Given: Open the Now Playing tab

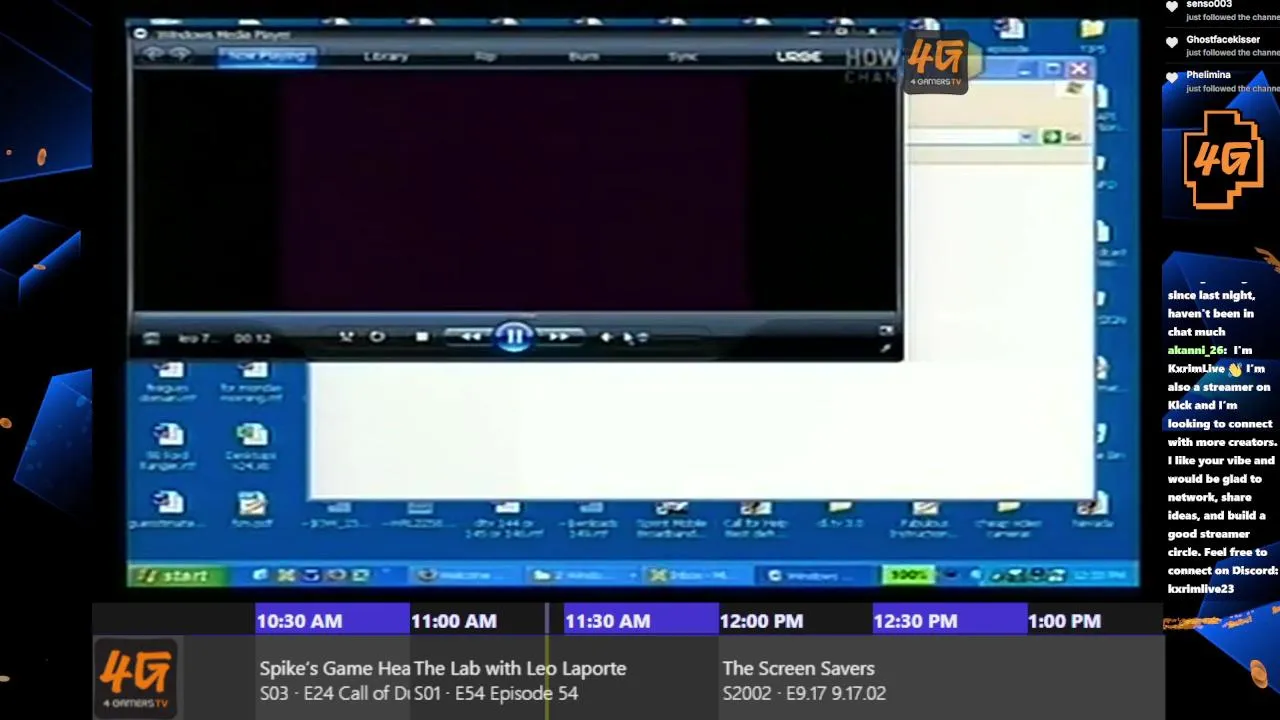Looking at the screenshot, I should coord(267,56).
